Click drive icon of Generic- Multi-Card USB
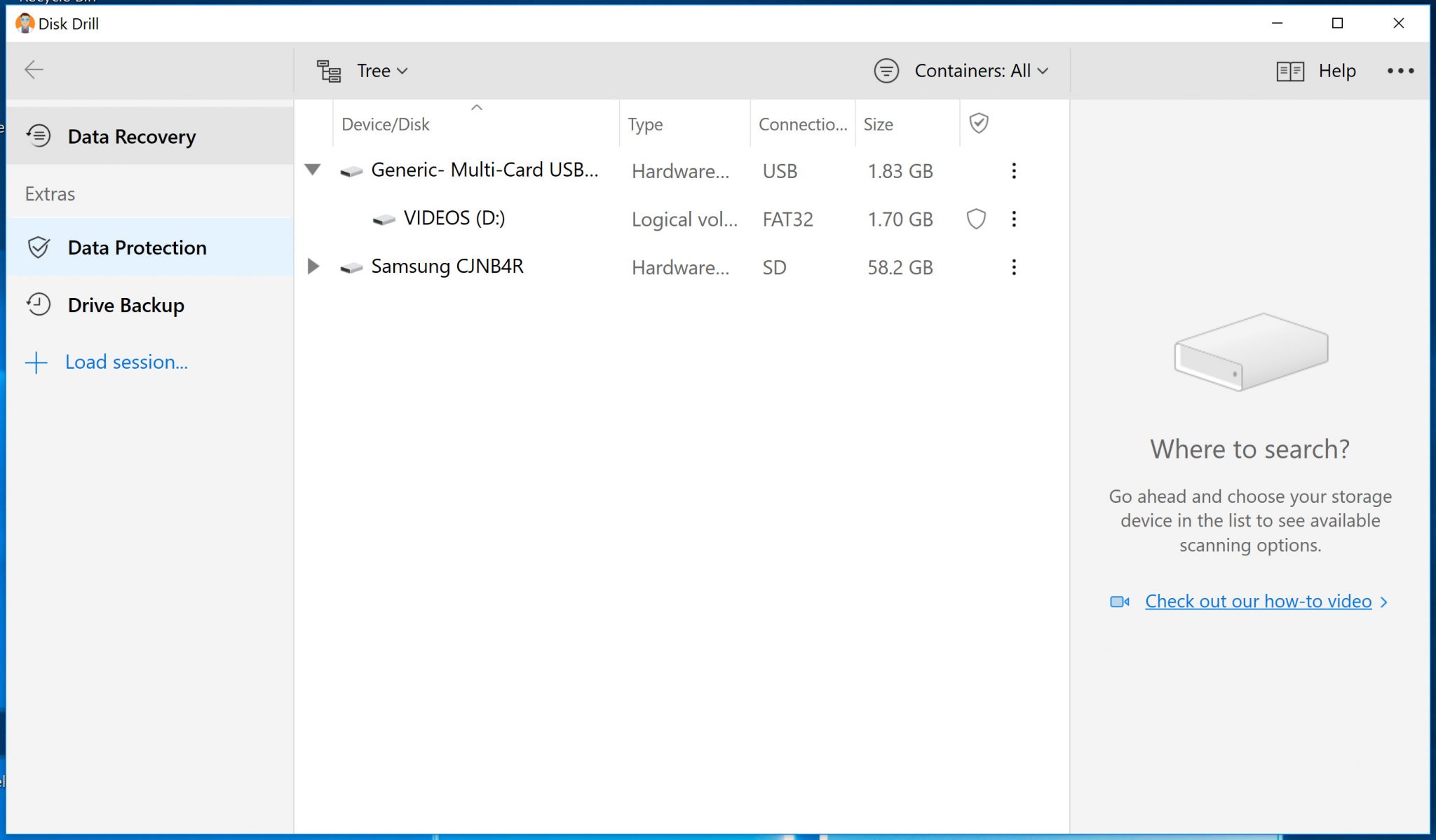1436x840 pixels. pyautogui.click(x=351, y=172)
